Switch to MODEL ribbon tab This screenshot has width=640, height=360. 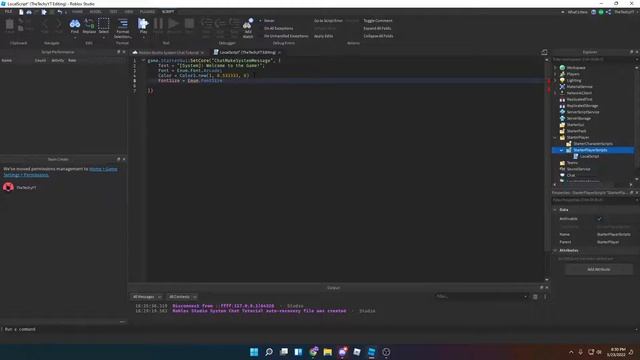[x=96, y=12]
